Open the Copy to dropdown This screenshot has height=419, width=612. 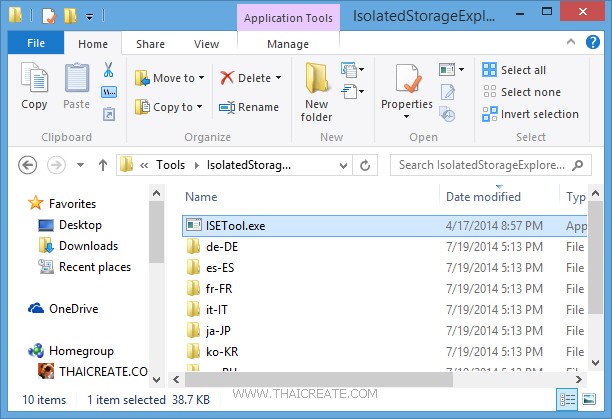169,107
